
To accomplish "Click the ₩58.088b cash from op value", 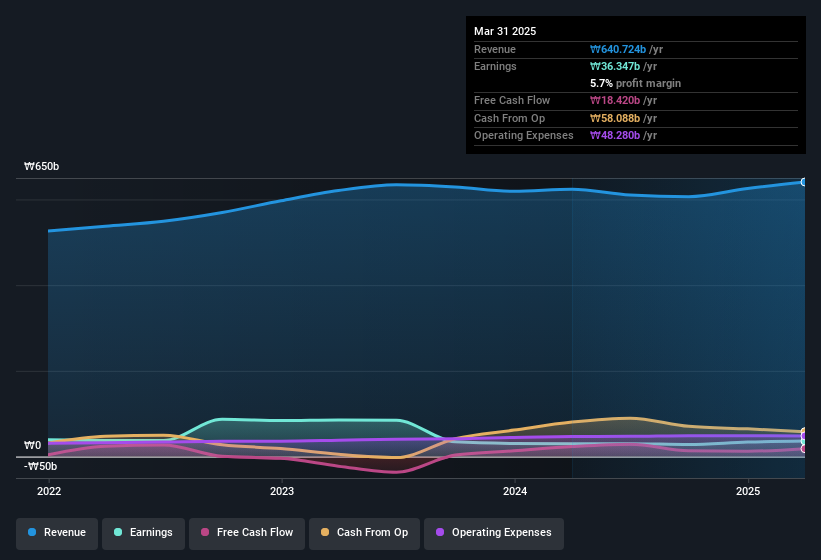I will [x=615, y=118].
